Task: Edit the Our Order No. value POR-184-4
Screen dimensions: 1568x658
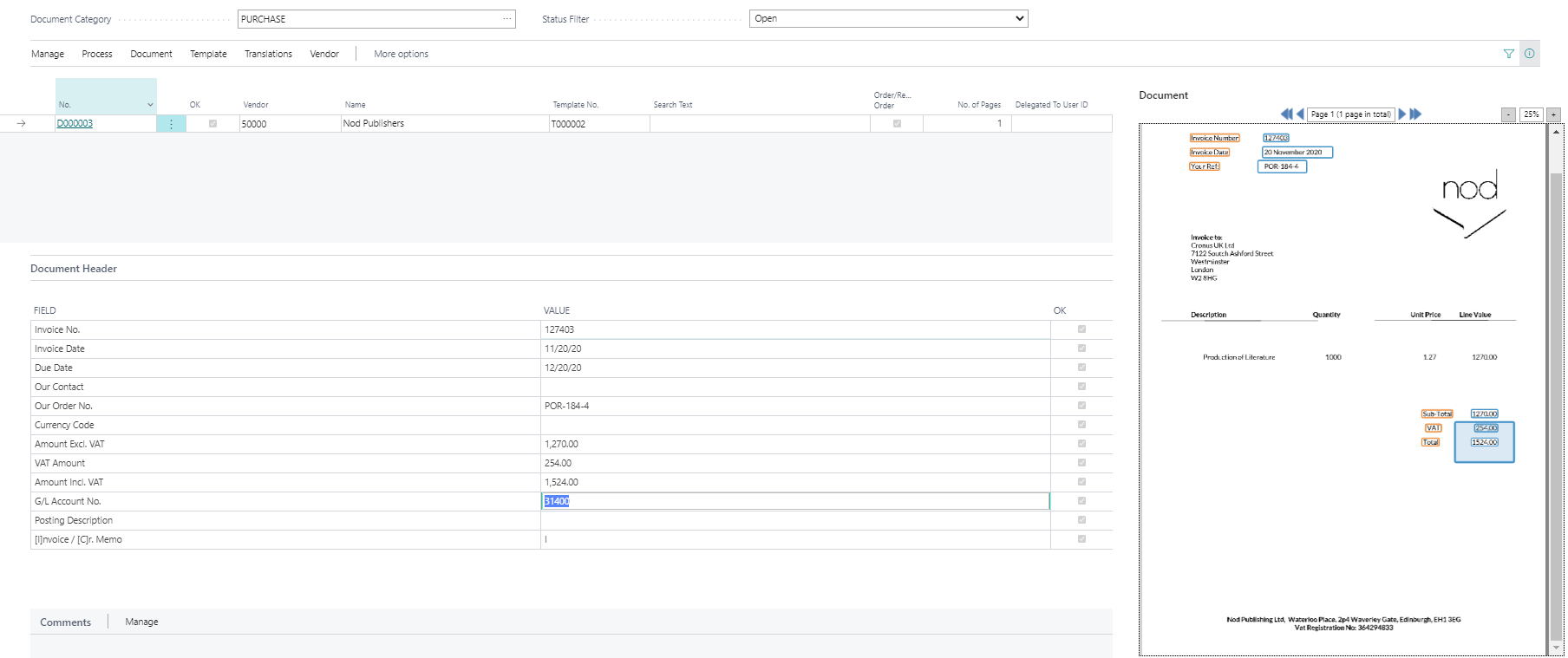Action: pyautogui.click(x=795, y=406)
